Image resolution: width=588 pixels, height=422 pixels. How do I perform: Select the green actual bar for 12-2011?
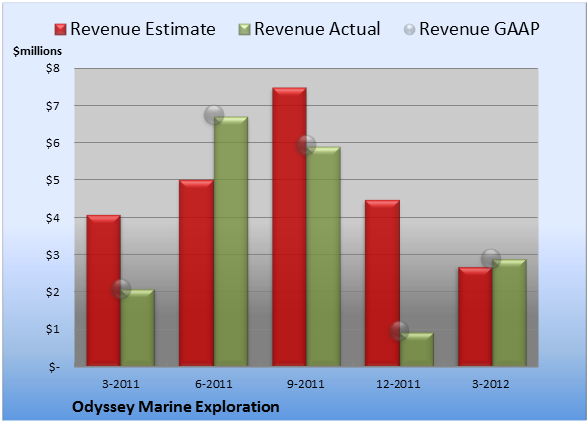416,349
